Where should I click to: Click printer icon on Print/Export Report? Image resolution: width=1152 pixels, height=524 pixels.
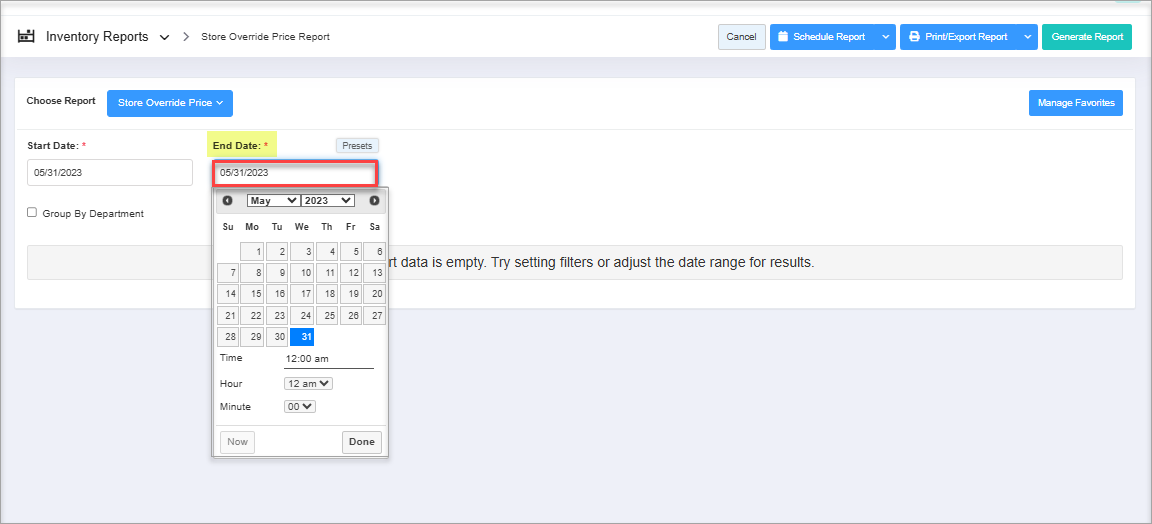point(914,37)
